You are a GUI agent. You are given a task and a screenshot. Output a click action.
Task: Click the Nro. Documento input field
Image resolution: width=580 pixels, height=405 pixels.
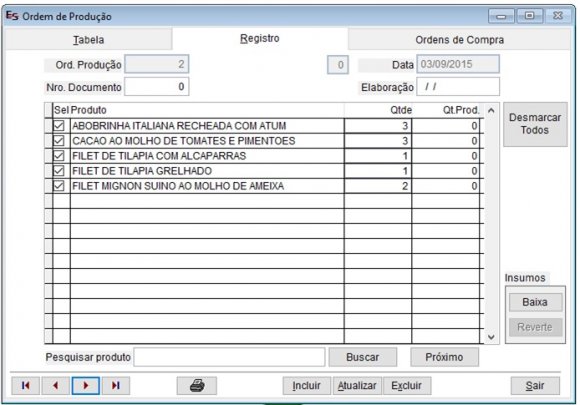(157, 87)
